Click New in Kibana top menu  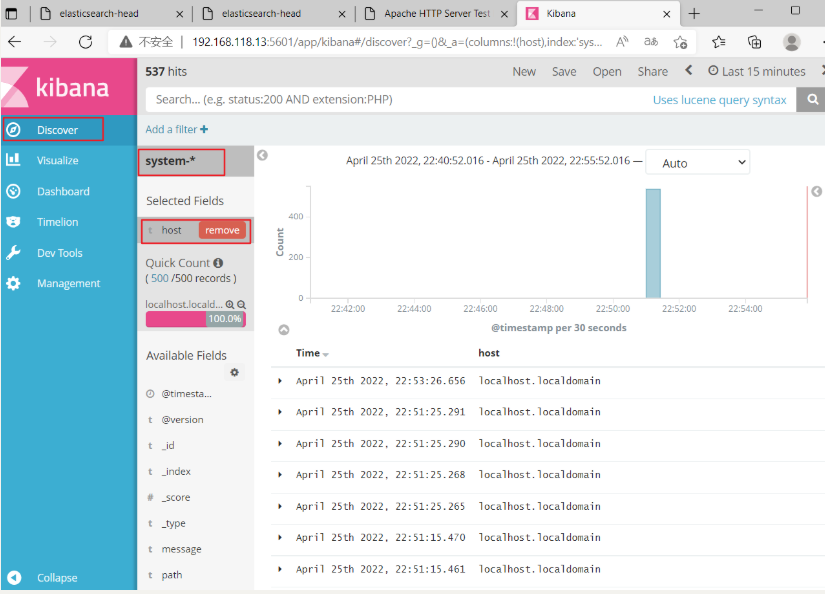pyautogui.click(x=524, y=72)
